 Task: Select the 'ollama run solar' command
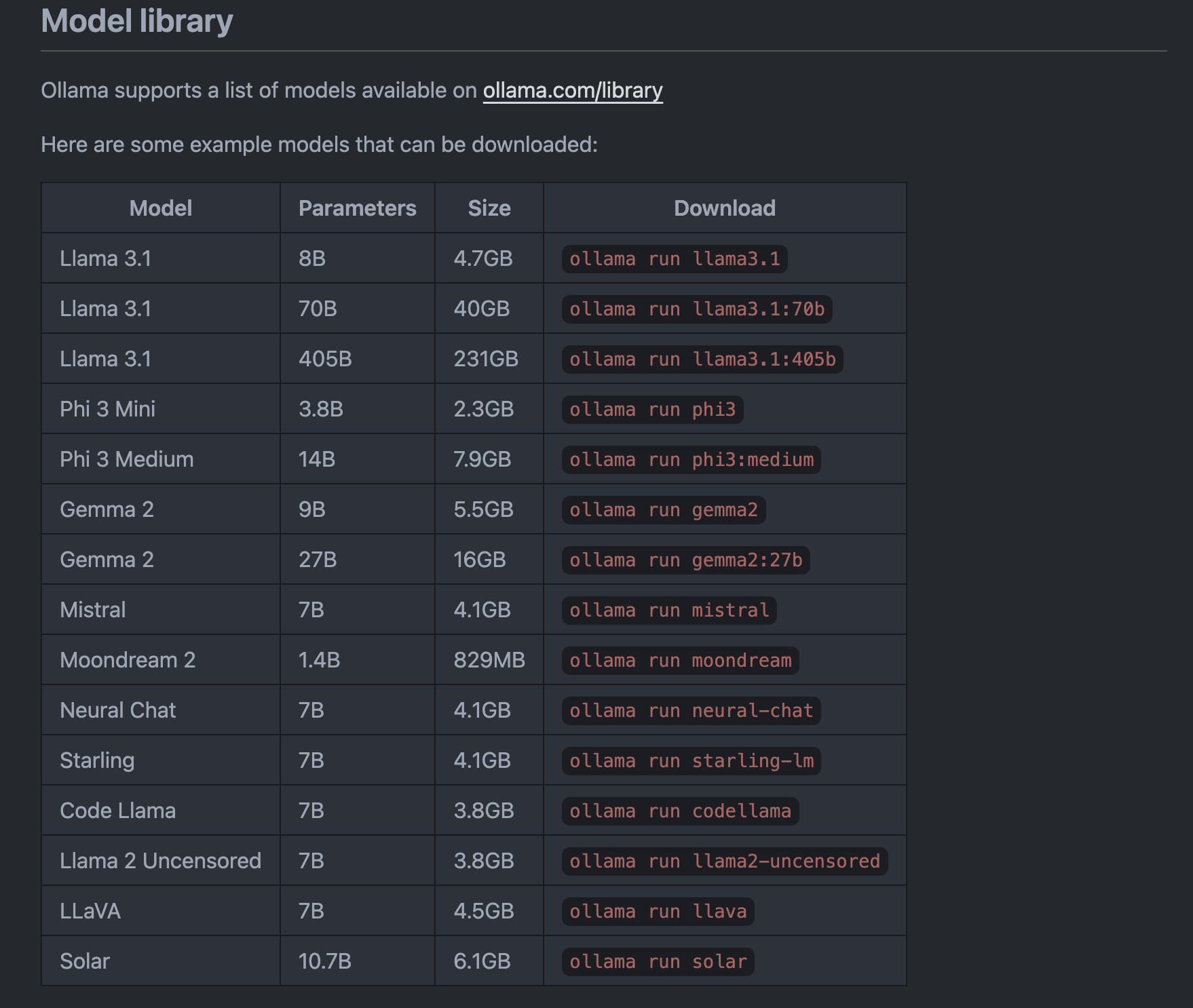[x=658, y=962]
